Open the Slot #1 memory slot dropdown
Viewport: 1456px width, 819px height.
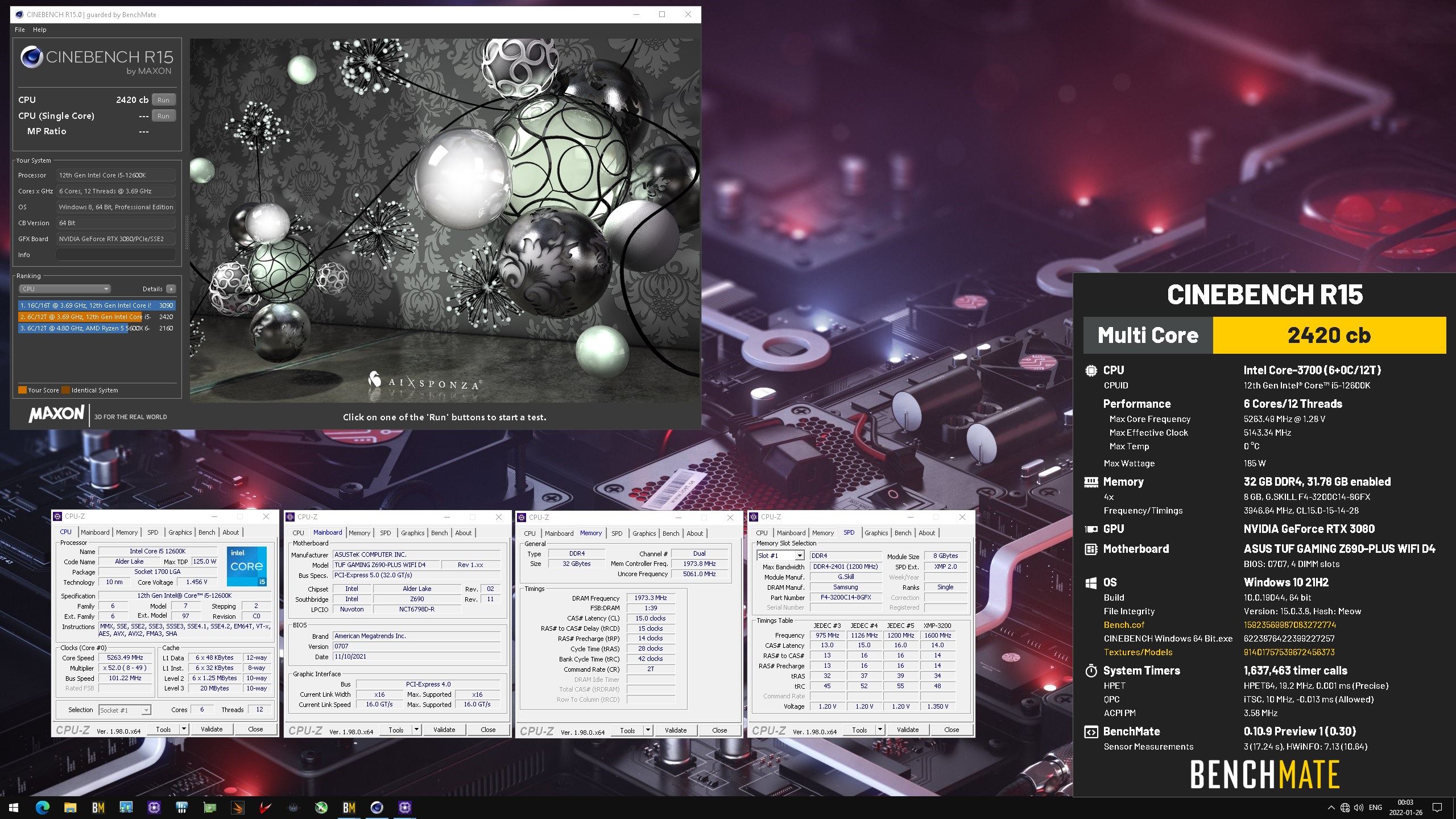coord(780,556)
